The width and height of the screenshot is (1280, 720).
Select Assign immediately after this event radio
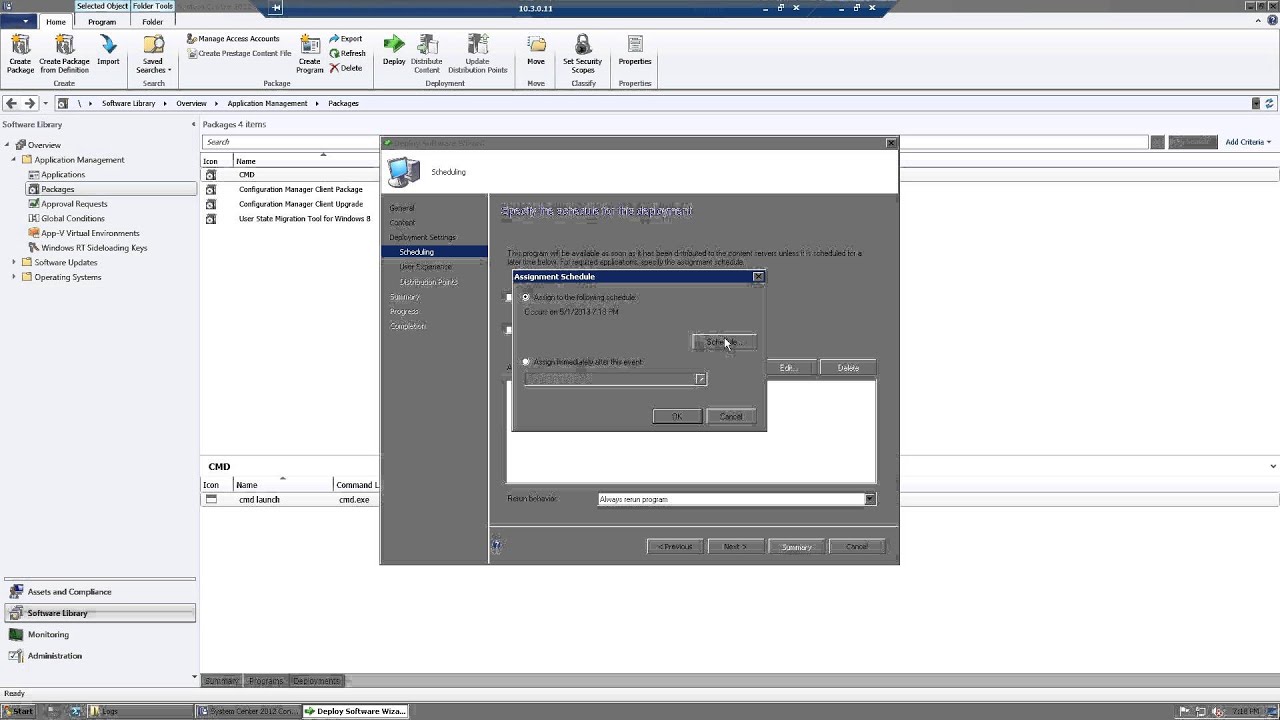point(526,362)
